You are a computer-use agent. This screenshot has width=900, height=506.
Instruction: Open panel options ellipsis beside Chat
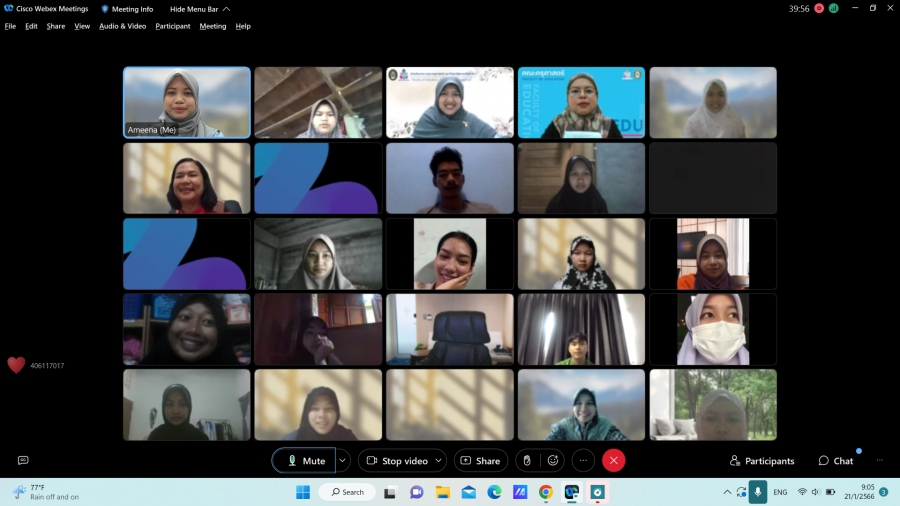pos(880,460)
